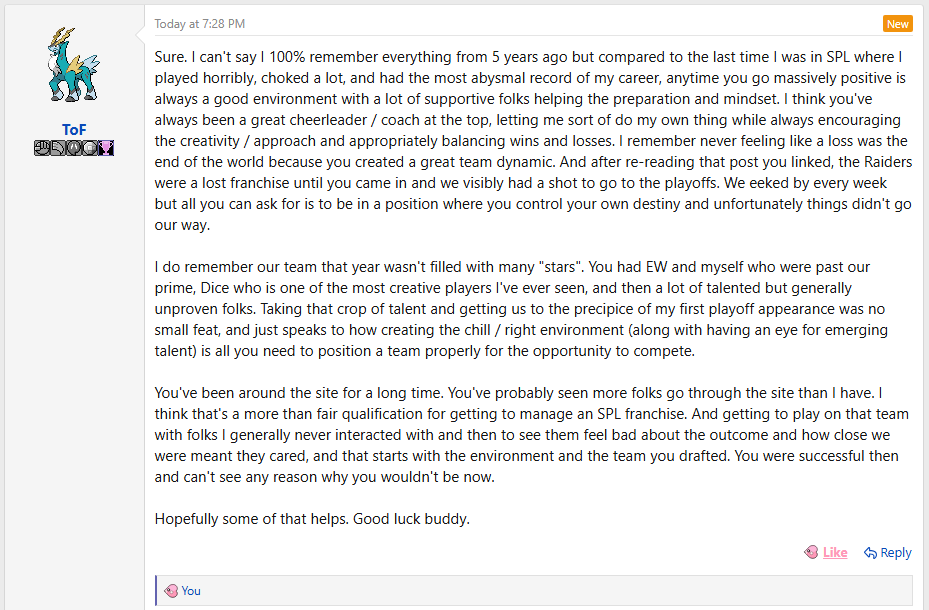Click the line 'Hopefully some of that helps'

point(312,519)
